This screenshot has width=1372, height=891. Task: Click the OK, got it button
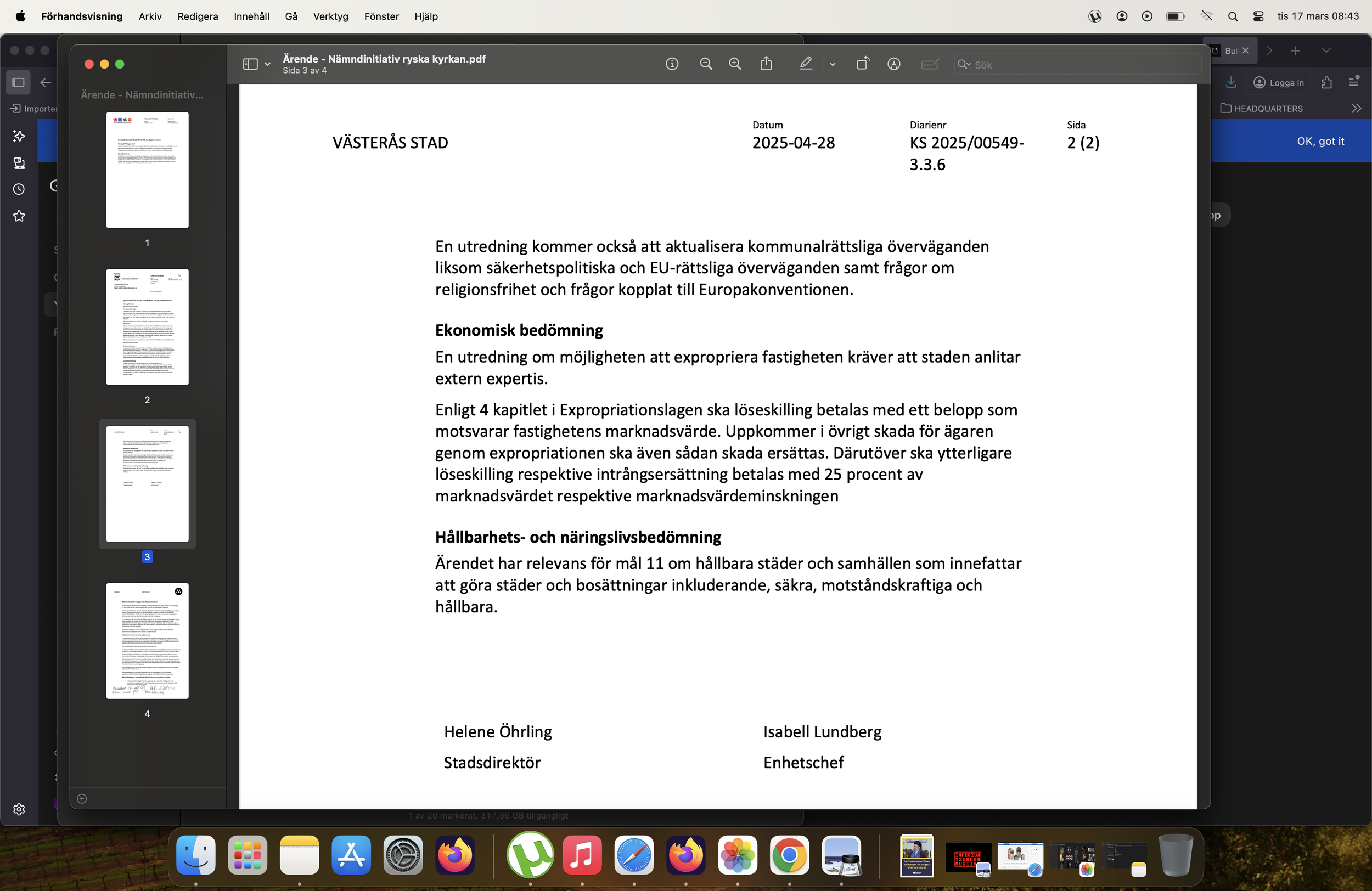pos(1320,141)
